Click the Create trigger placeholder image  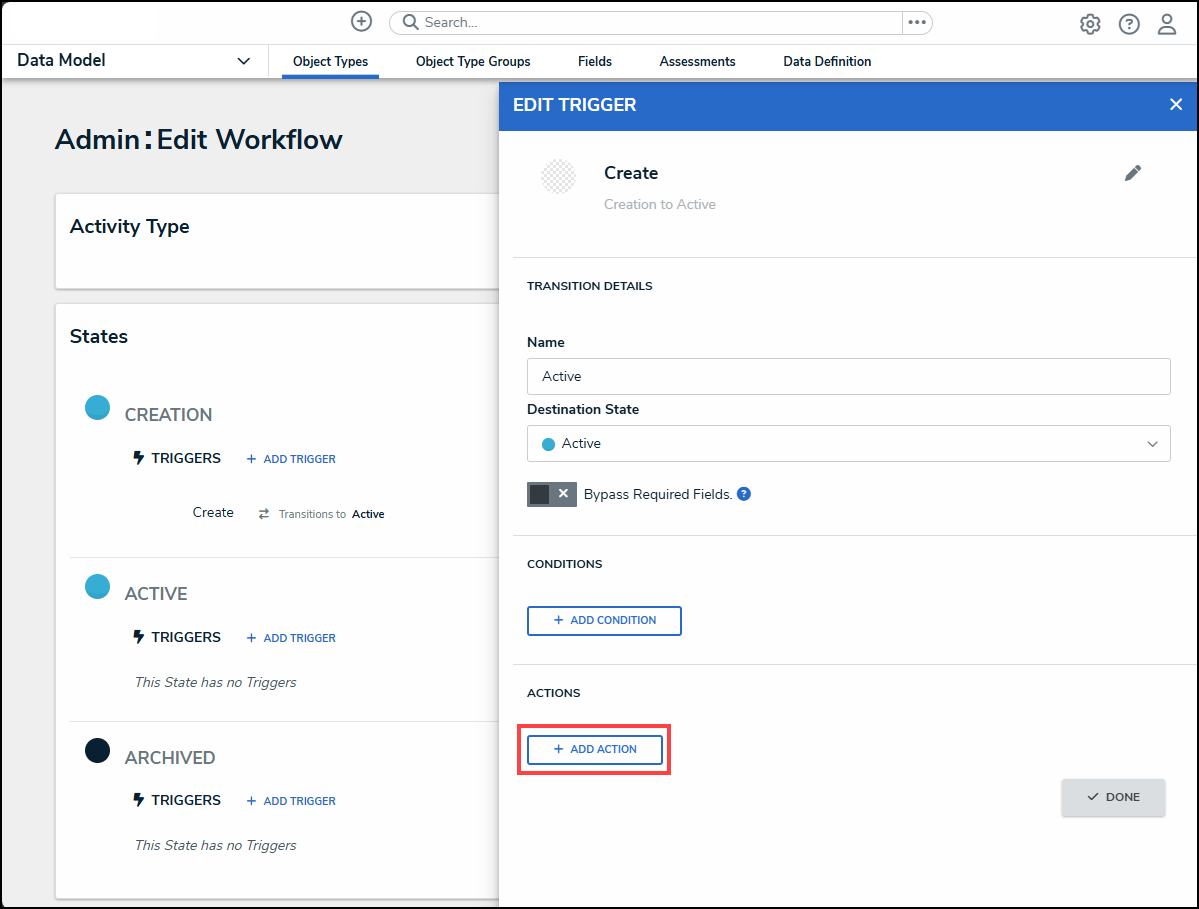point(558,177)
